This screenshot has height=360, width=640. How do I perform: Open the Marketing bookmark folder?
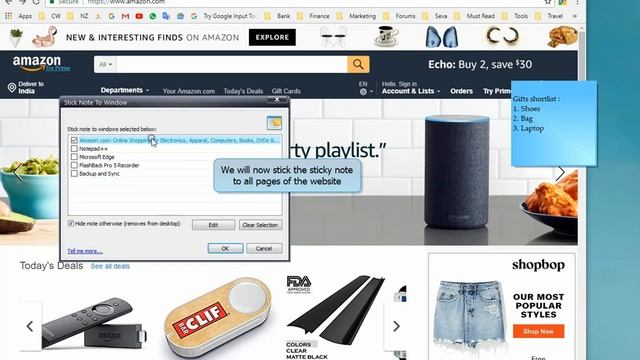point(356,16)
